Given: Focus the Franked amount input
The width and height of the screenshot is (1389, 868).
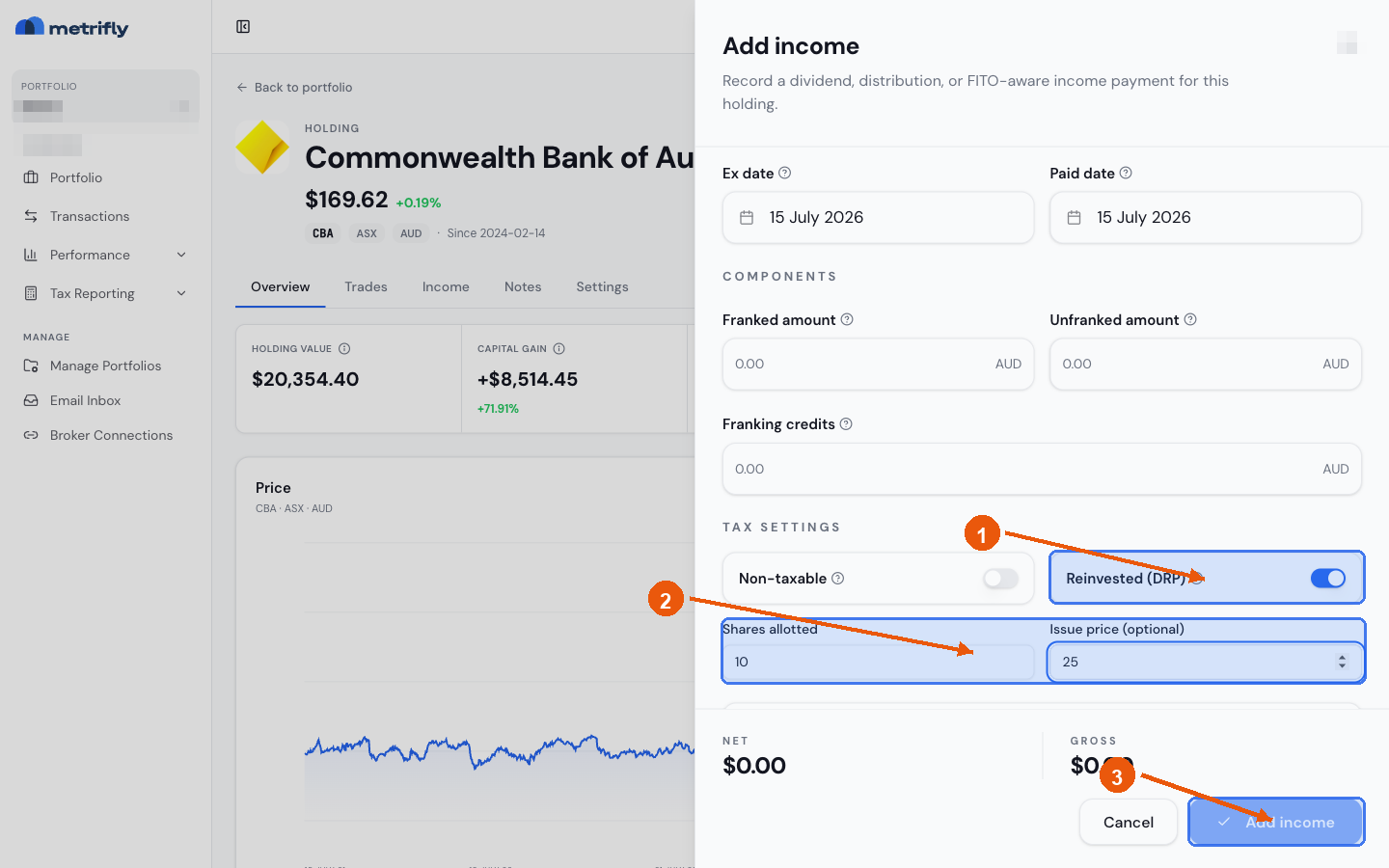Looking at the screenshot, I should pyautogui.click(x=878, y=364).
